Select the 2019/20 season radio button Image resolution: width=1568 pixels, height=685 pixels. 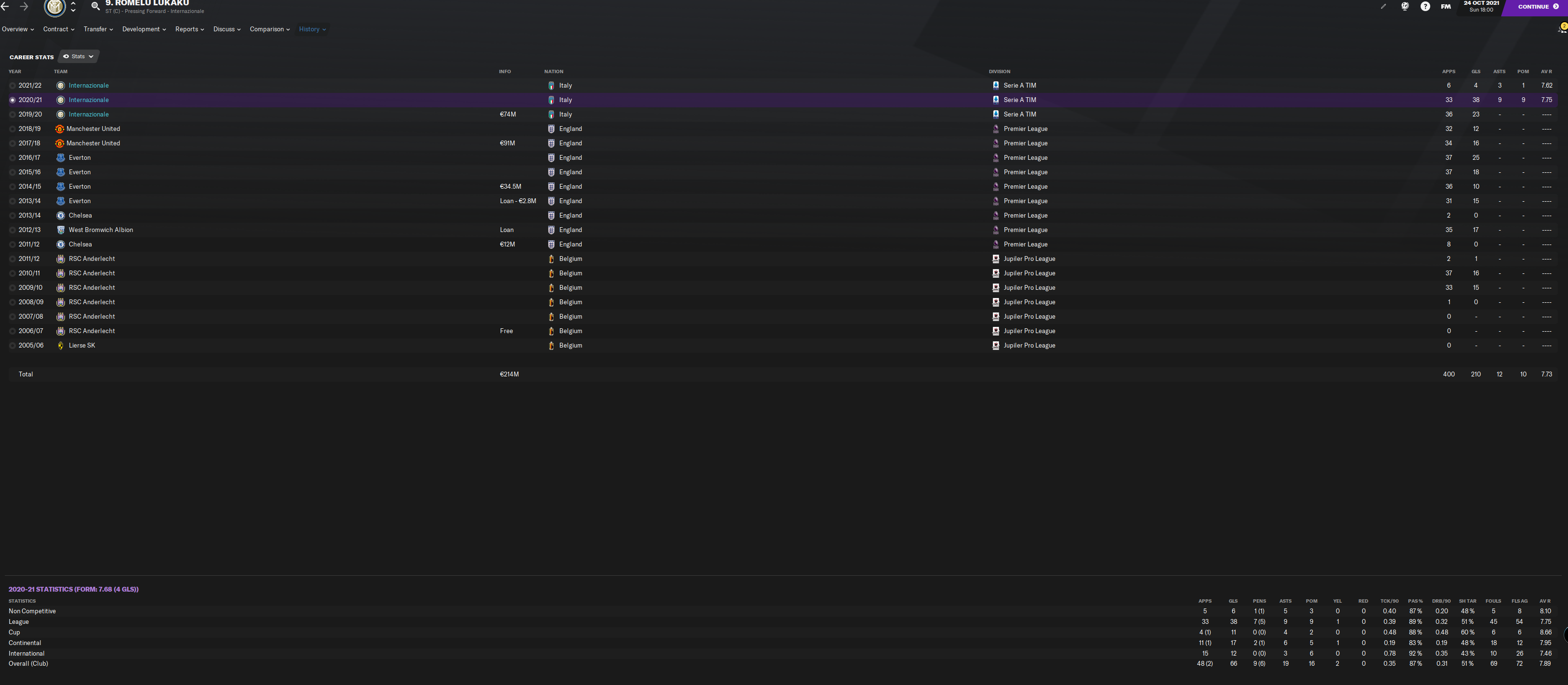(x=12, y=115)
